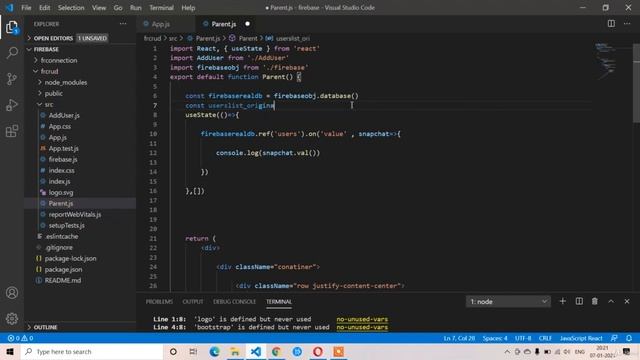The image size is (640, 360).
Task: Open AddUser.js in the explorer
Action: tap(64, 115)
